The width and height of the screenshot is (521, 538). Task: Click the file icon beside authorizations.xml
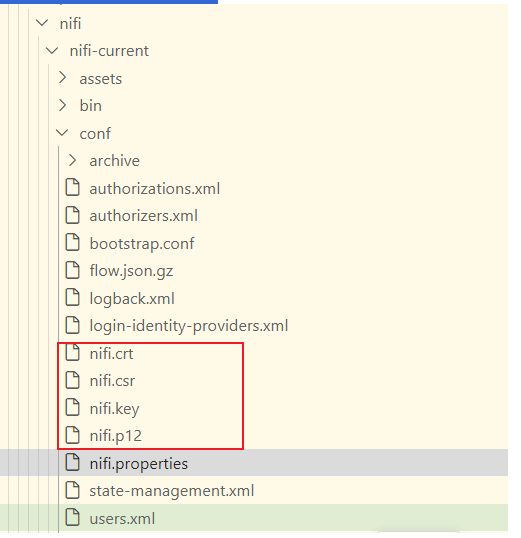73,188
